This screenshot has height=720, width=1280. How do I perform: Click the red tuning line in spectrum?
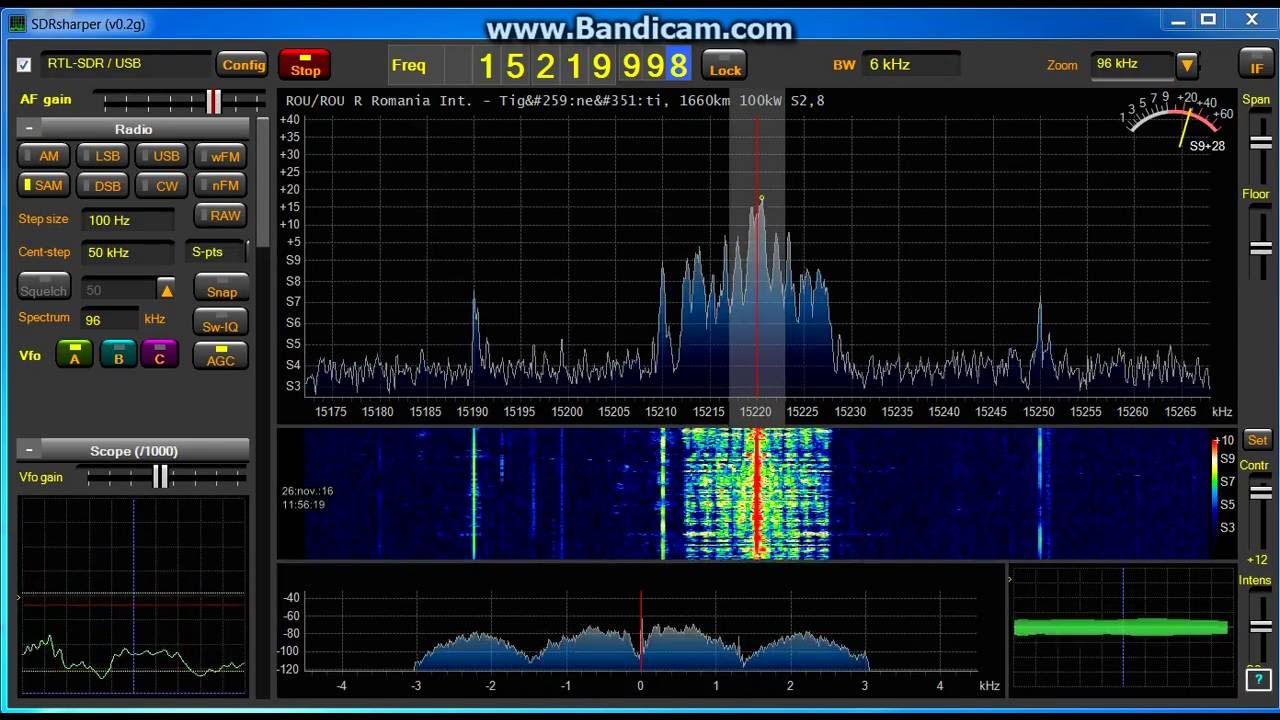(757, 260)
